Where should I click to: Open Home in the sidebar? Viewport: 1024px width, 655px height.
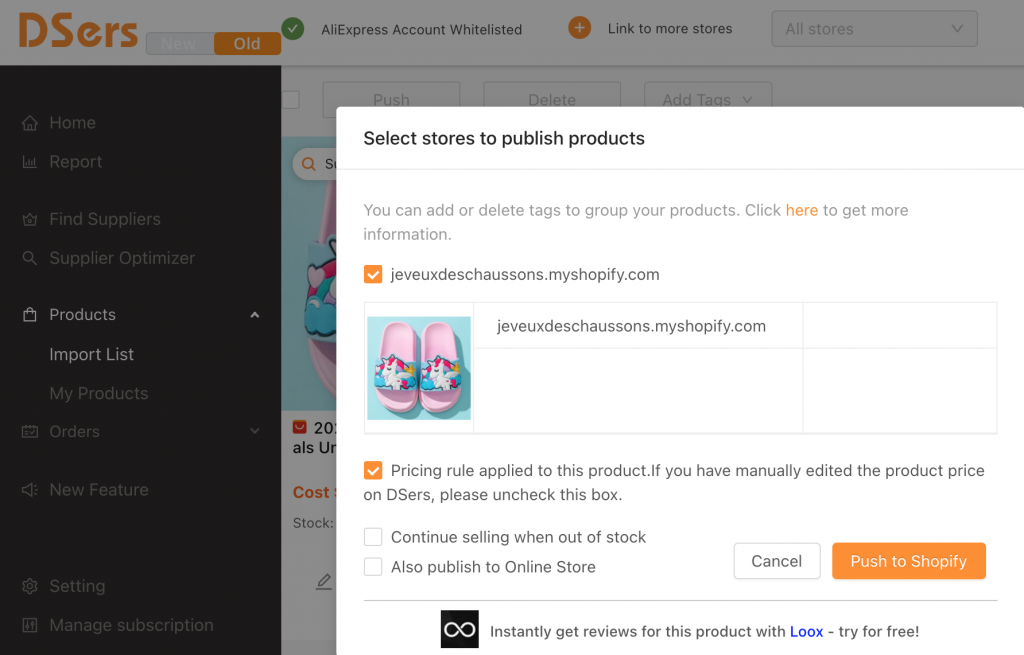72,123
